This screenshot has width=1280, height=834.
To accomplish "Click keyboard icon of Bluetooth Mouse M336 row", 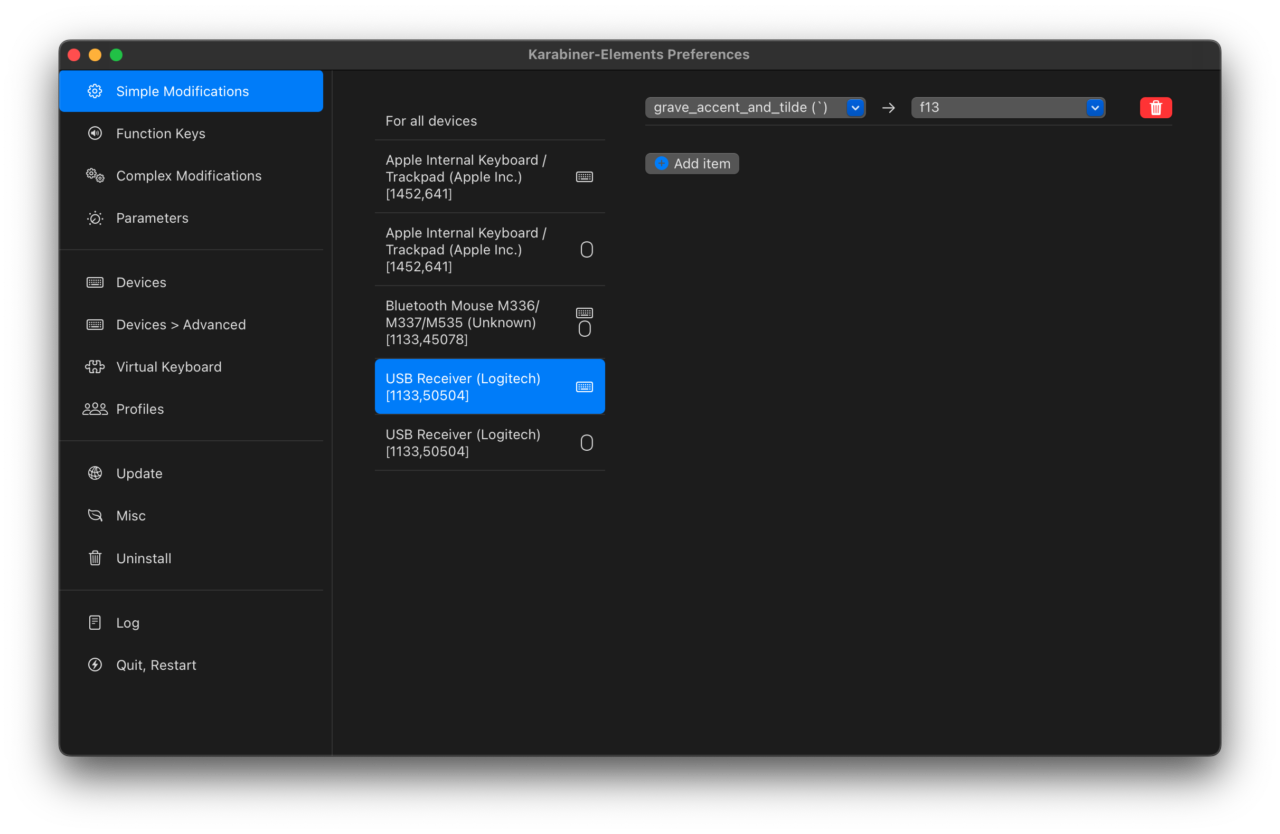I will coord(585,313).
